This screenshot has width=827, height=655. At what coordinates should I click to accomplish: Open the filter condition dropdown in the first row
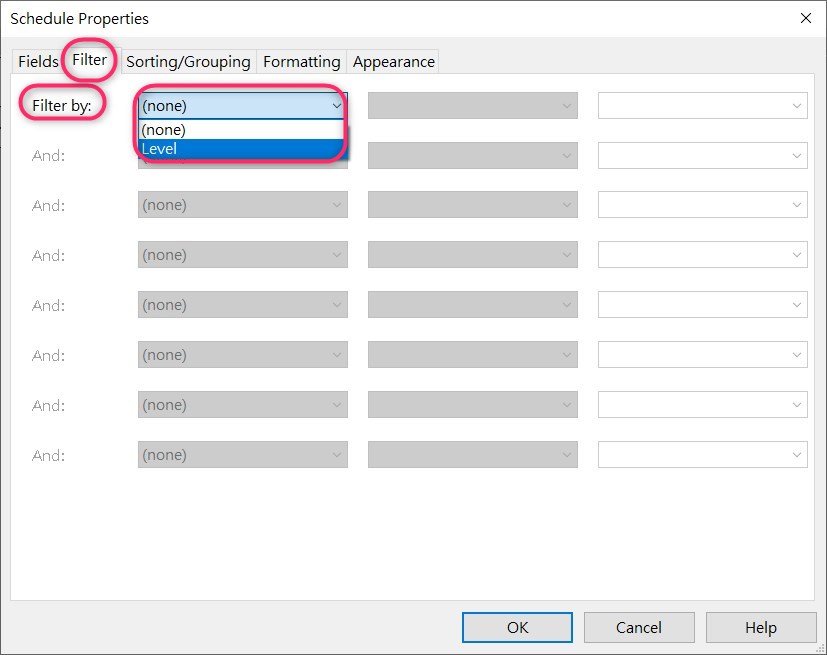click(x=472, y=105)
